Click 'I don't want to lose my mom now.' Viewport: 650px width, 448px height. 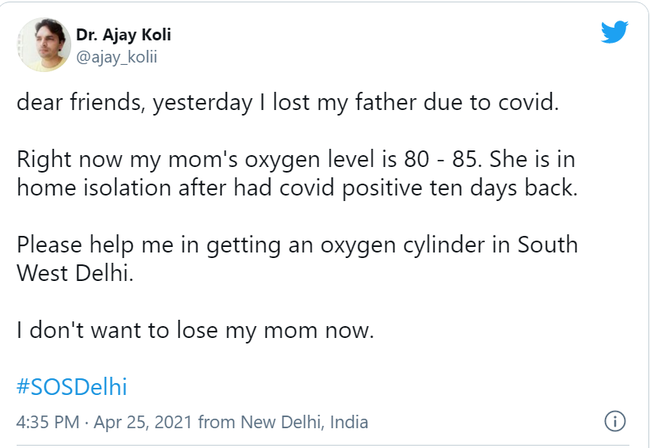coord(195,330)
